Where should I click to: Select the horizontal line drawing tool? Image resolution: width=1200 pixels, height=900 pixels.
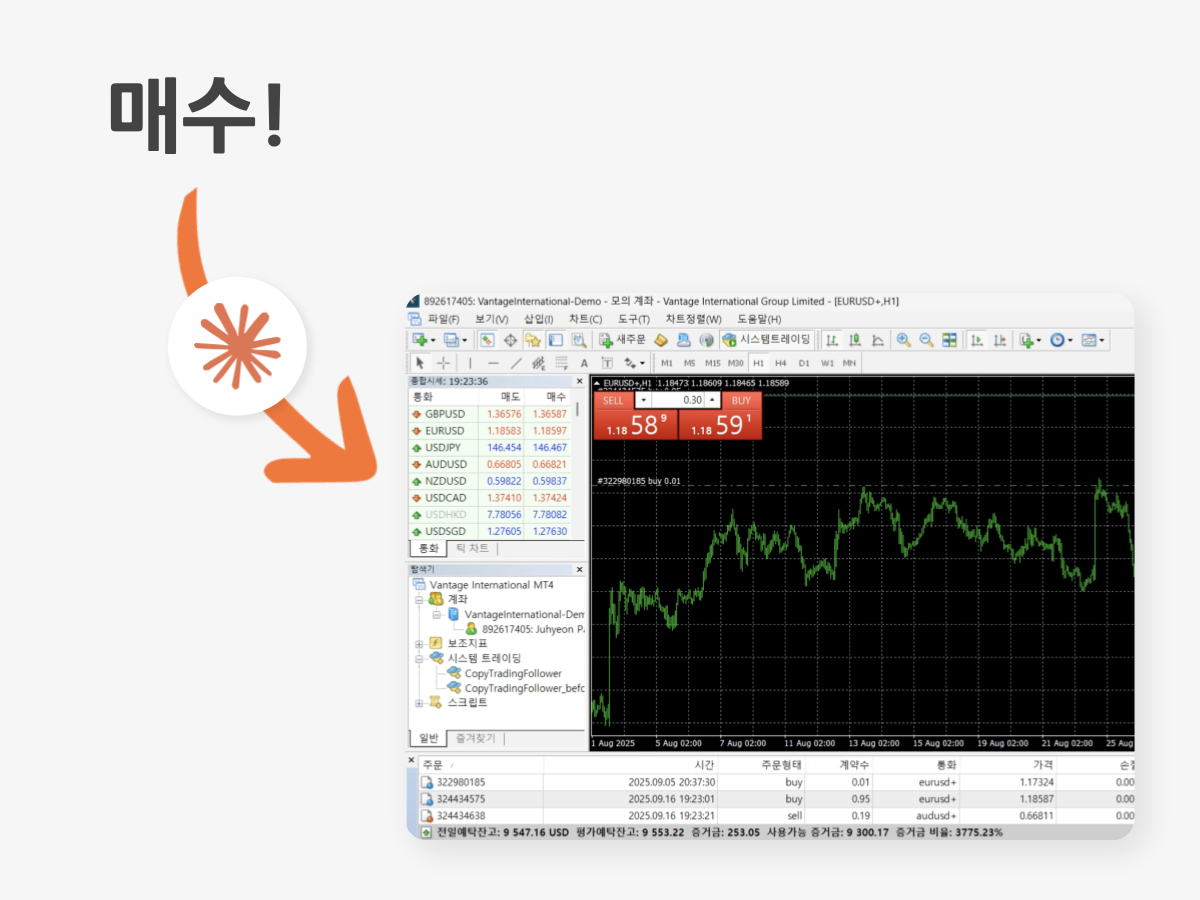tap(493, 363)
